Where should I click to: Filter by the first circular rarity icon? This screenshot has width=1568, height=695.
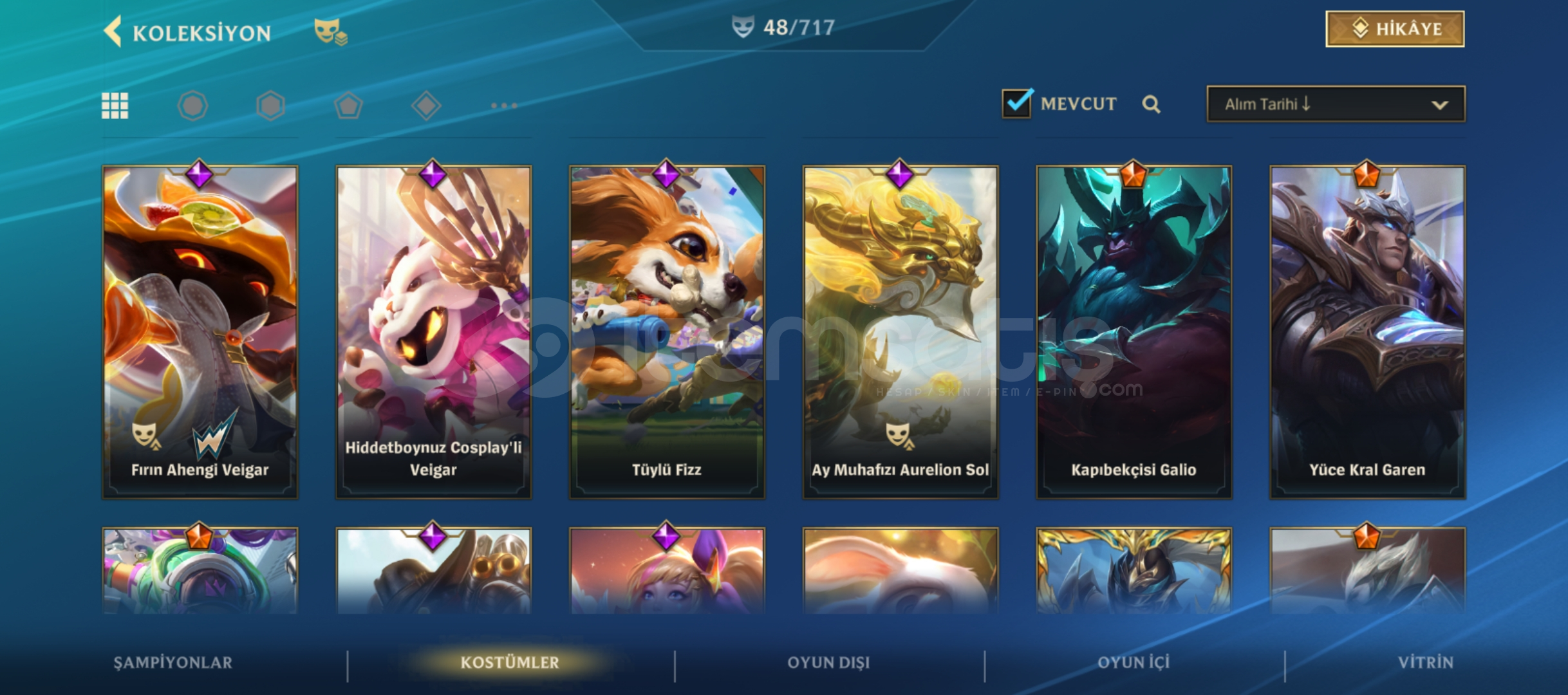click(192, 106)
